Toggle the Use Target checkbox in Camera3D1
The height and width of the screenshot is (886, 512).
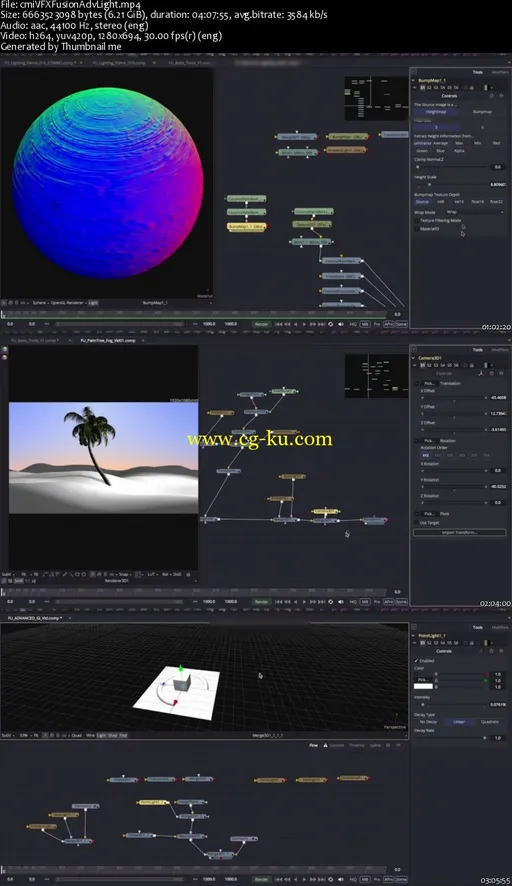click(x=416, y=523)
